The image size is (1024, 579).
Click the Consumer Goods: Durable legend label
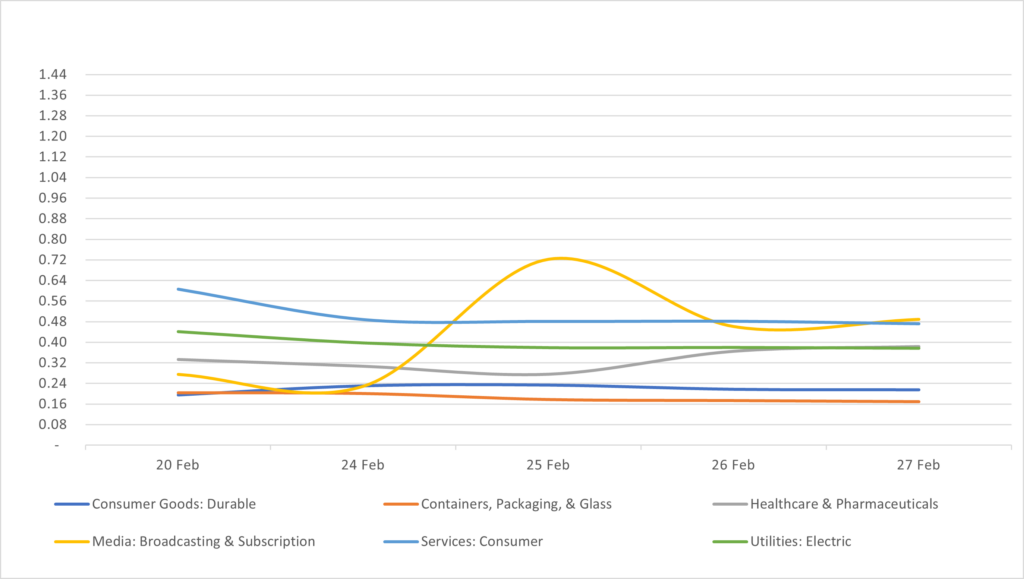click(x=180, y=504)
